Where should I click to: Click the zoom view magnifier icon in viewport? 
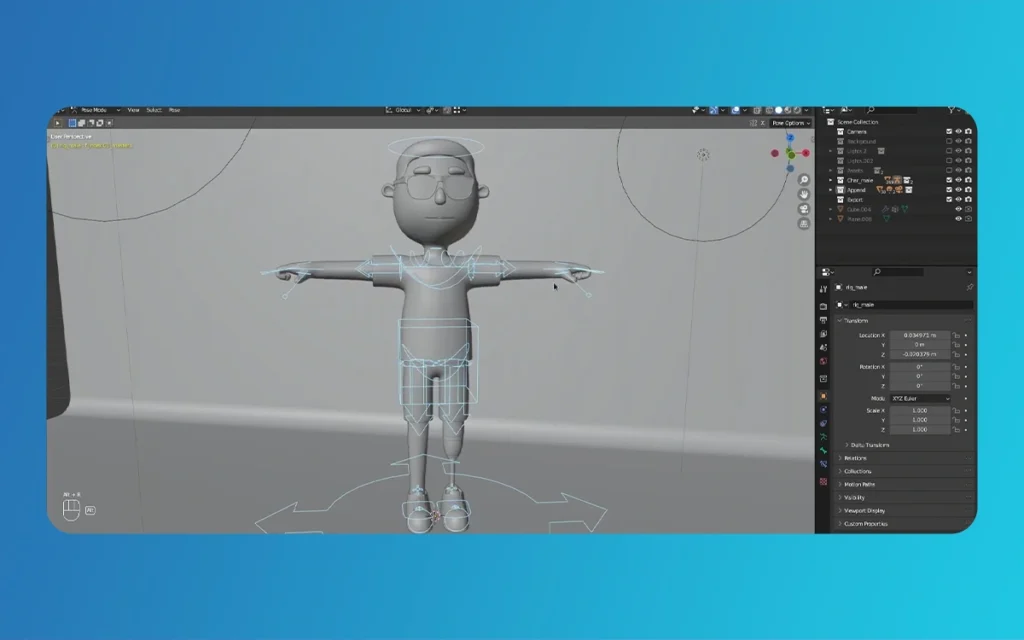[804, 180]
